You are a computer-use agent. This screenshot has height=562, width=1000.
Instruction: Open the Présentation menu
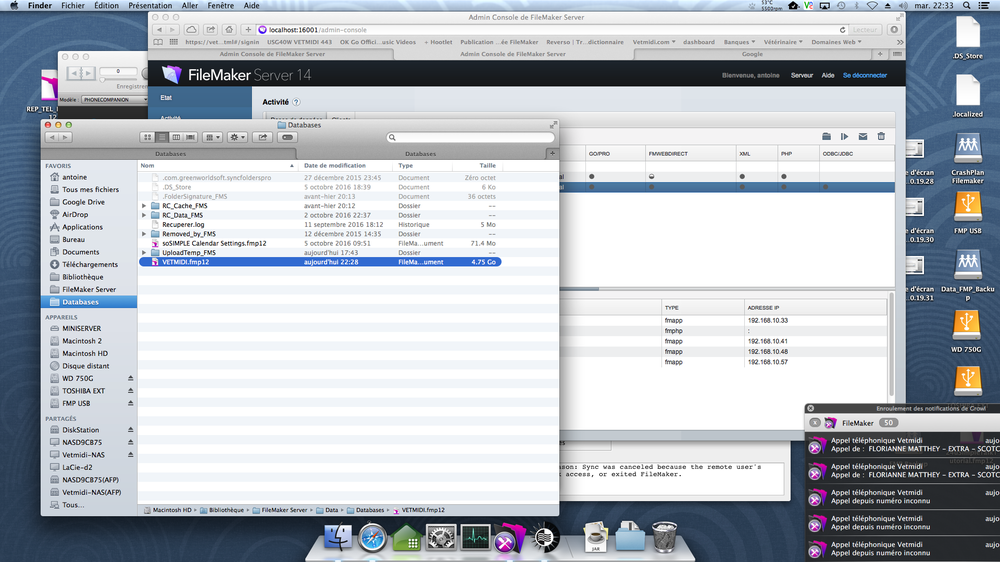tap(150, 6)
